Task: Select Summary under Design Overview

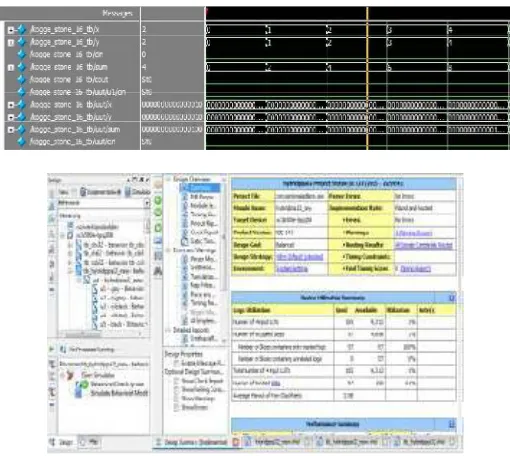Action: (201, 188)
